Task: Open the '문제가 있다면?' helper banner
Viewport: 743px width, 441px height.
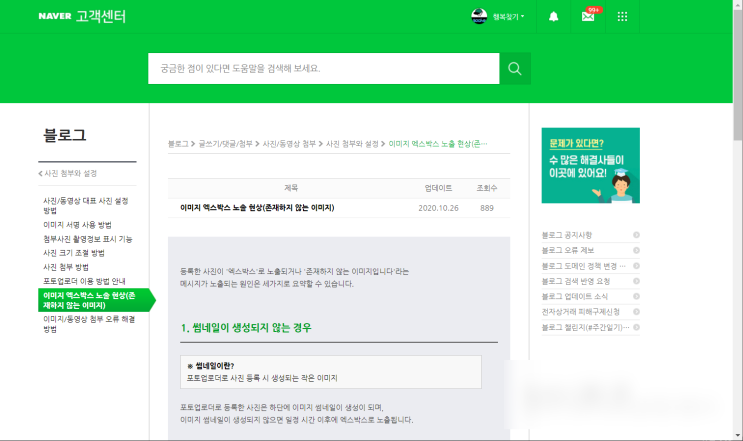Action: coord(590,165)
